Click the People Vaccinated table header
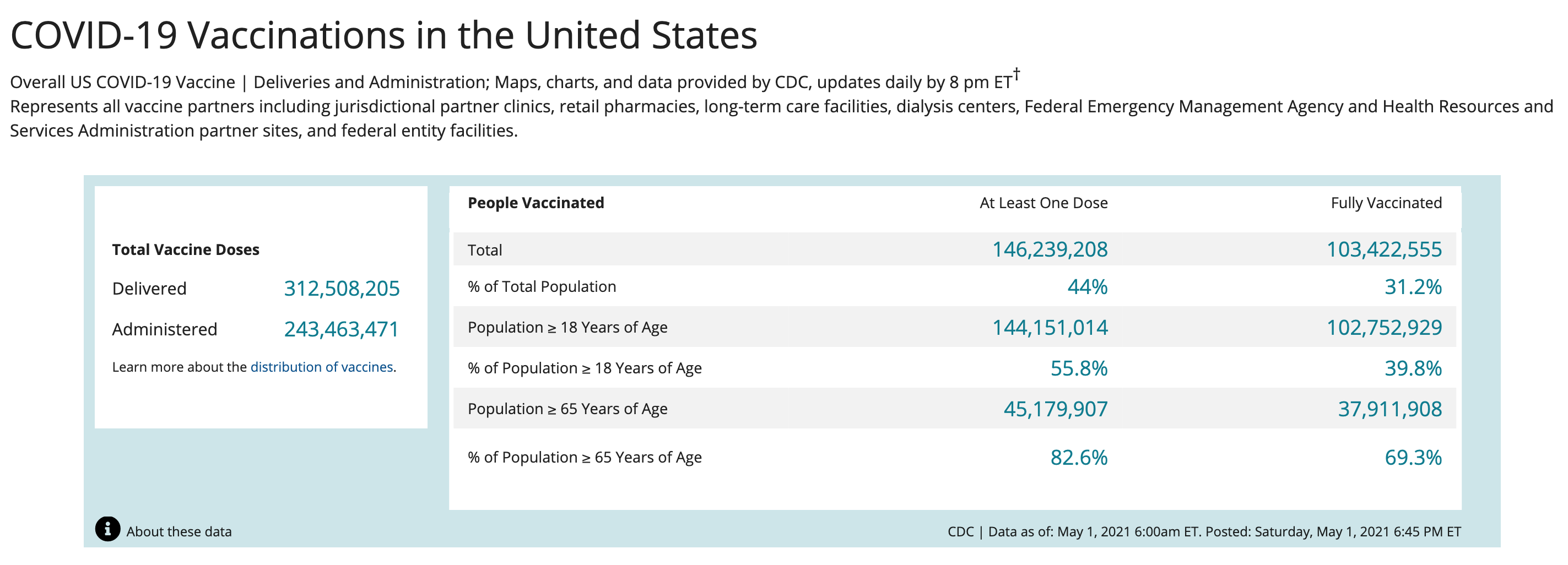The height and width of the screenshot is (565, 1568). click(x=536, y=203)
